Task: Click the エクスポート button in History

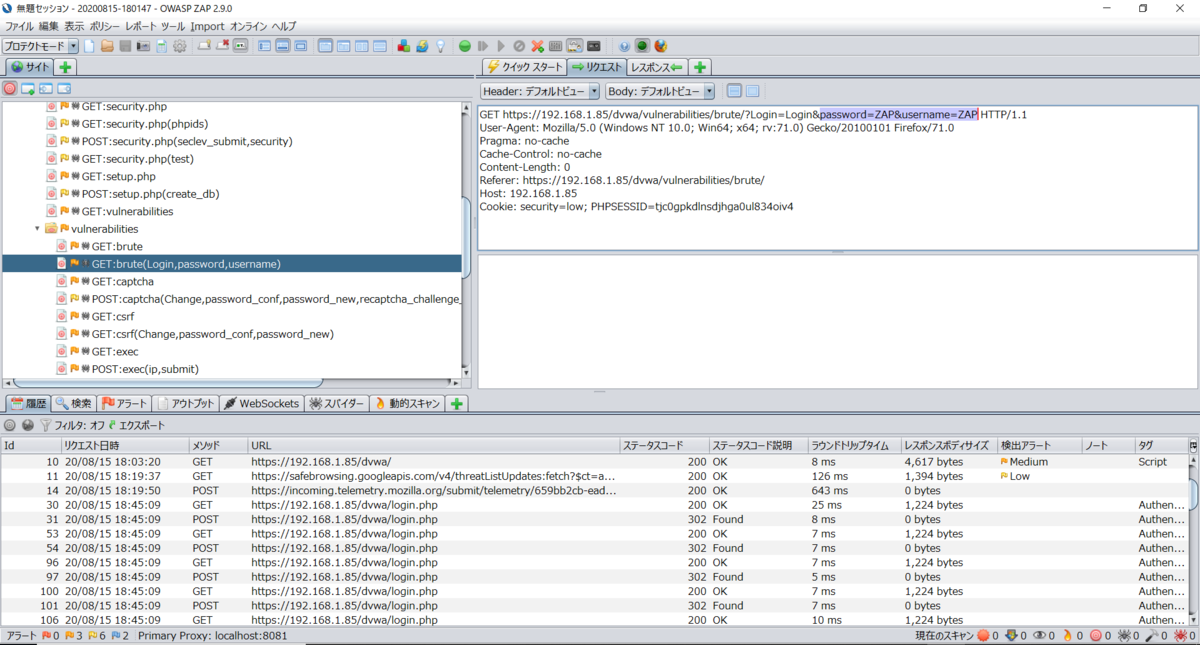Action: [135, 425]
